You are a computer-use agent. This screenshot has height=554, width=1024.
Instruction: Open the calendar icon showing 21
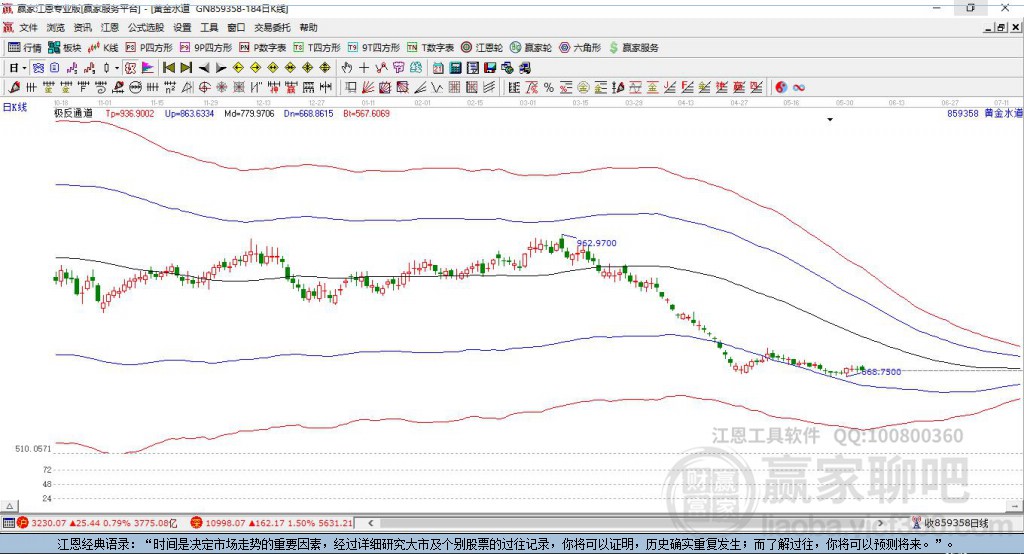(438, 68)
